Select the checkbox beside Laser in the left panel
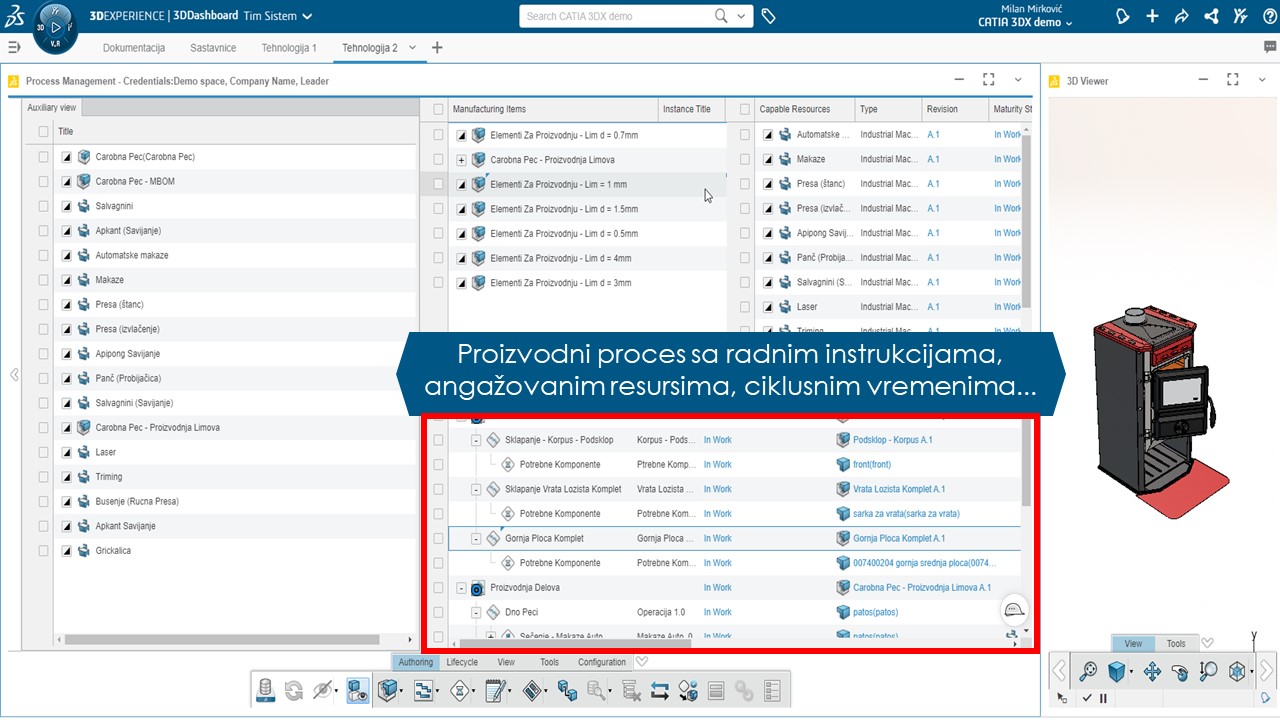The width and height of the screenshot is (1280, 720). click(43, 451)
